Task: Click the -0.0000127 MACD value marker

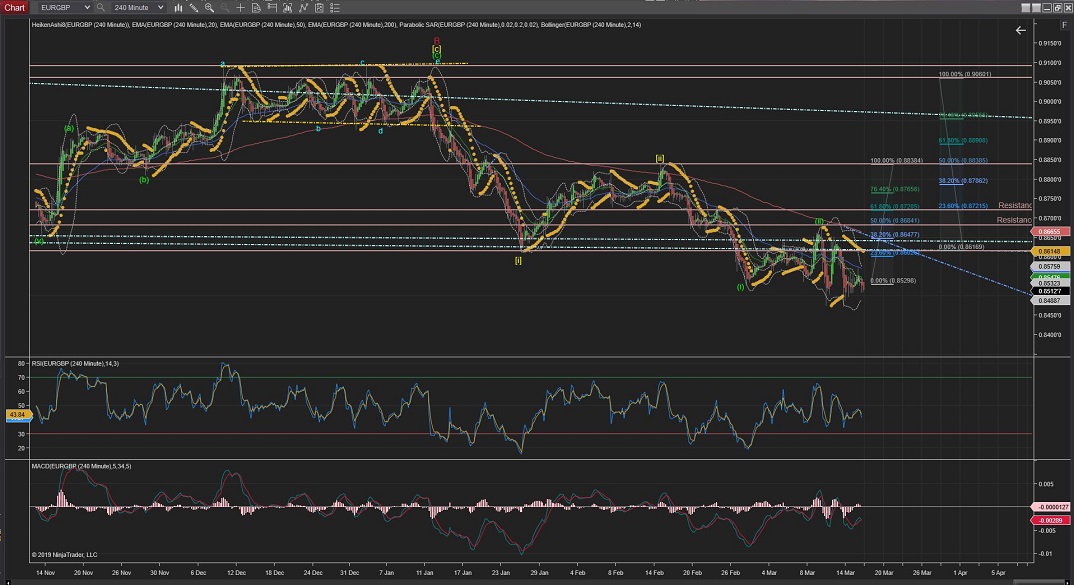Action: (1050, 507)
